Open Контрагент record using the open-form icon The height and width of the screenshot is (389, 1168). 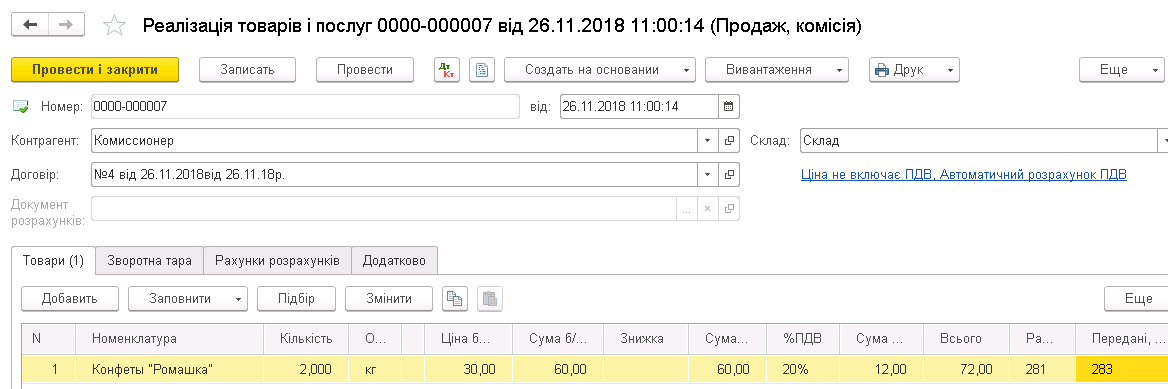click(729, 140)
